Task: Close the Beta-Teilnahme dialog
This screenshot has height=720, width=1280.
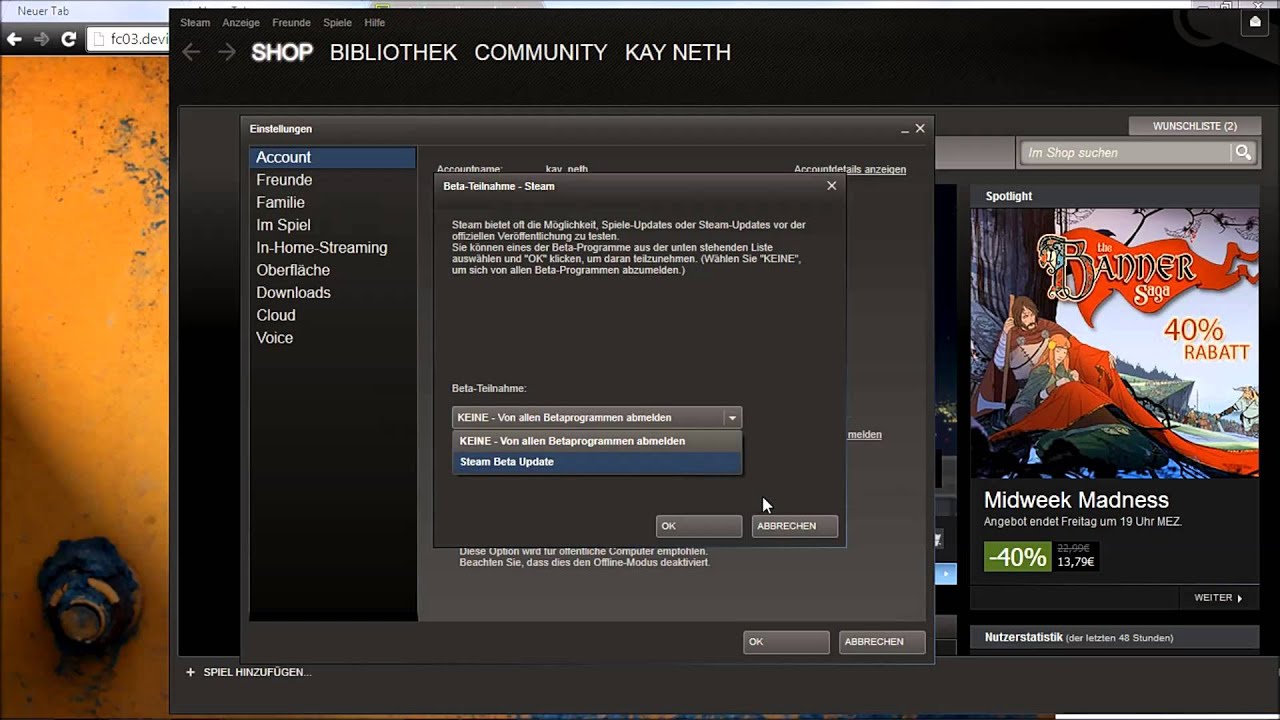Action: point(831,186)
